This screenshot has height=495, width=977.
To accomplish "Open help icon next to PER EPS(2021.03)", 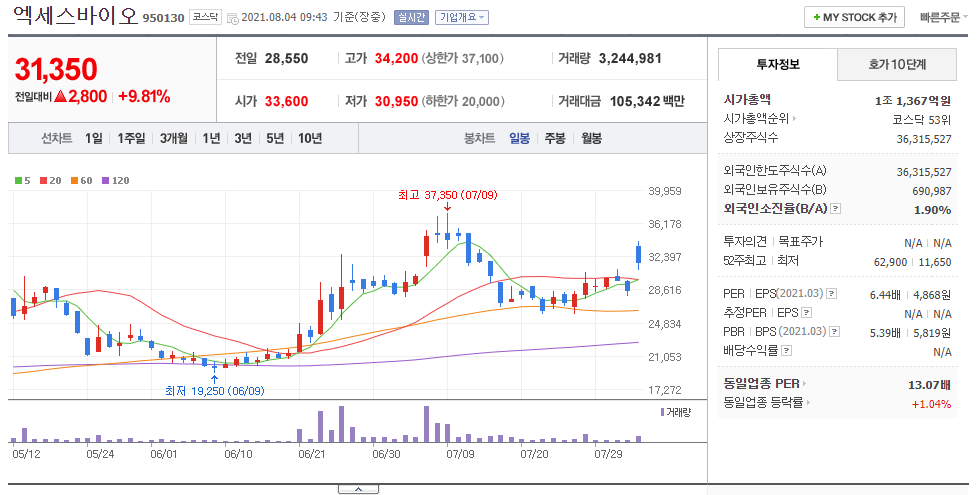I will pyautogui.click(x=832, y=294).
